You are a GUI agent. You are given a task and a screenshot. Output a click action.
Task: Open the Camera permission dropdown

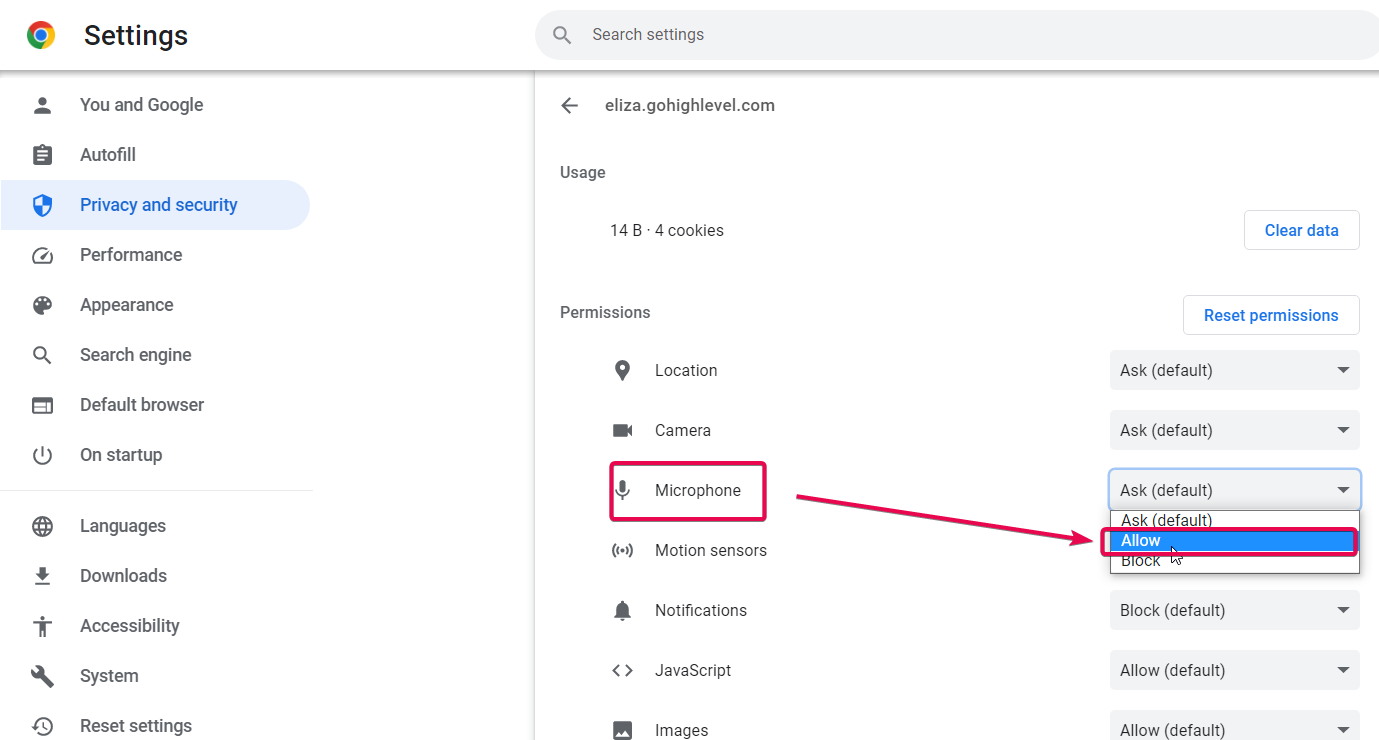tap(1234, 430)
